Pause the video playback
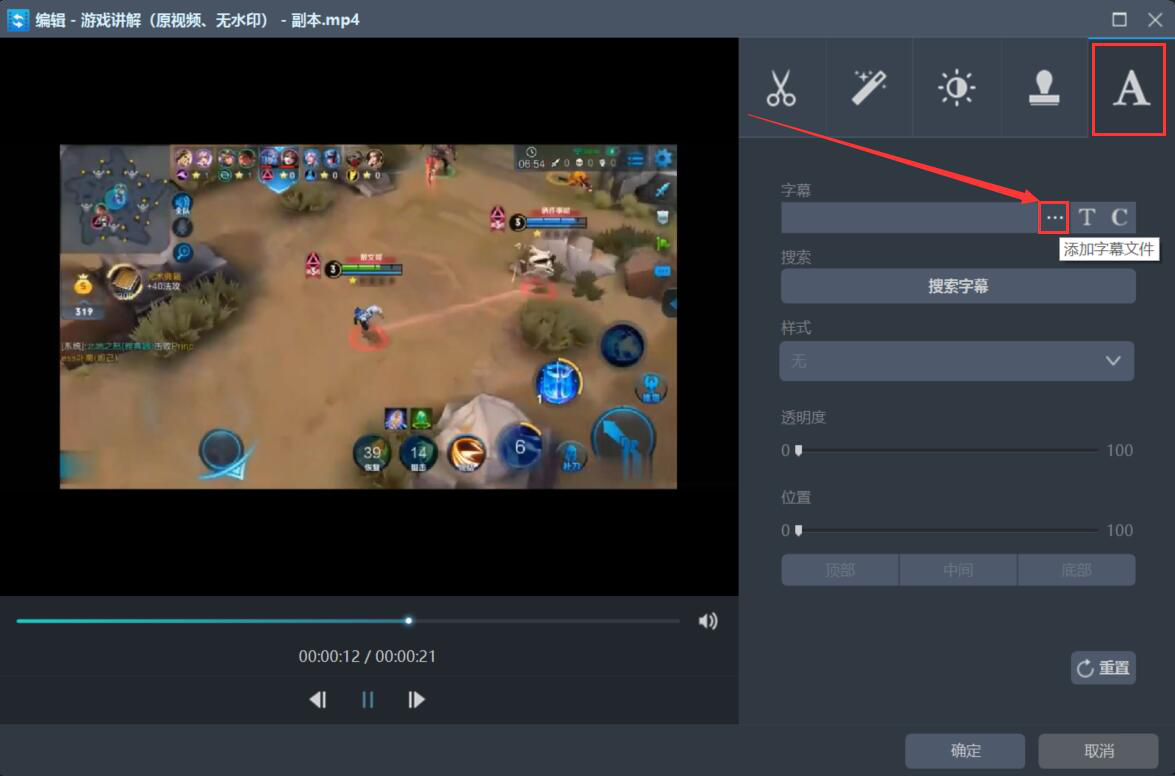The image size is (1175, 776). 367,700
